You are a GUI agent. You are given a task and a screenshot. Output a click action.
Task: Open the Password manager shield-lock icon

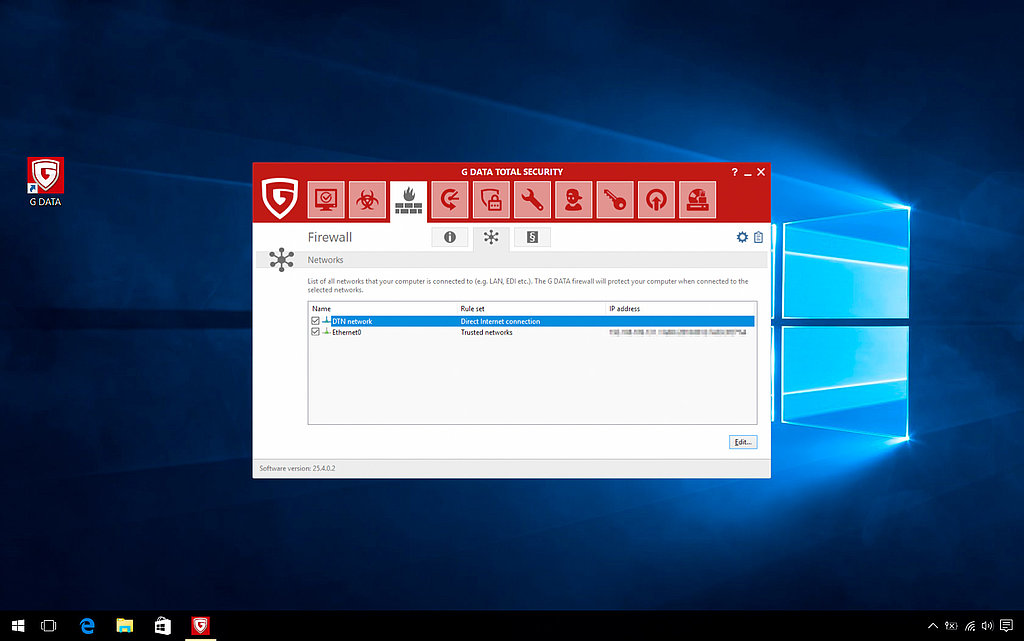pos(491,200)
